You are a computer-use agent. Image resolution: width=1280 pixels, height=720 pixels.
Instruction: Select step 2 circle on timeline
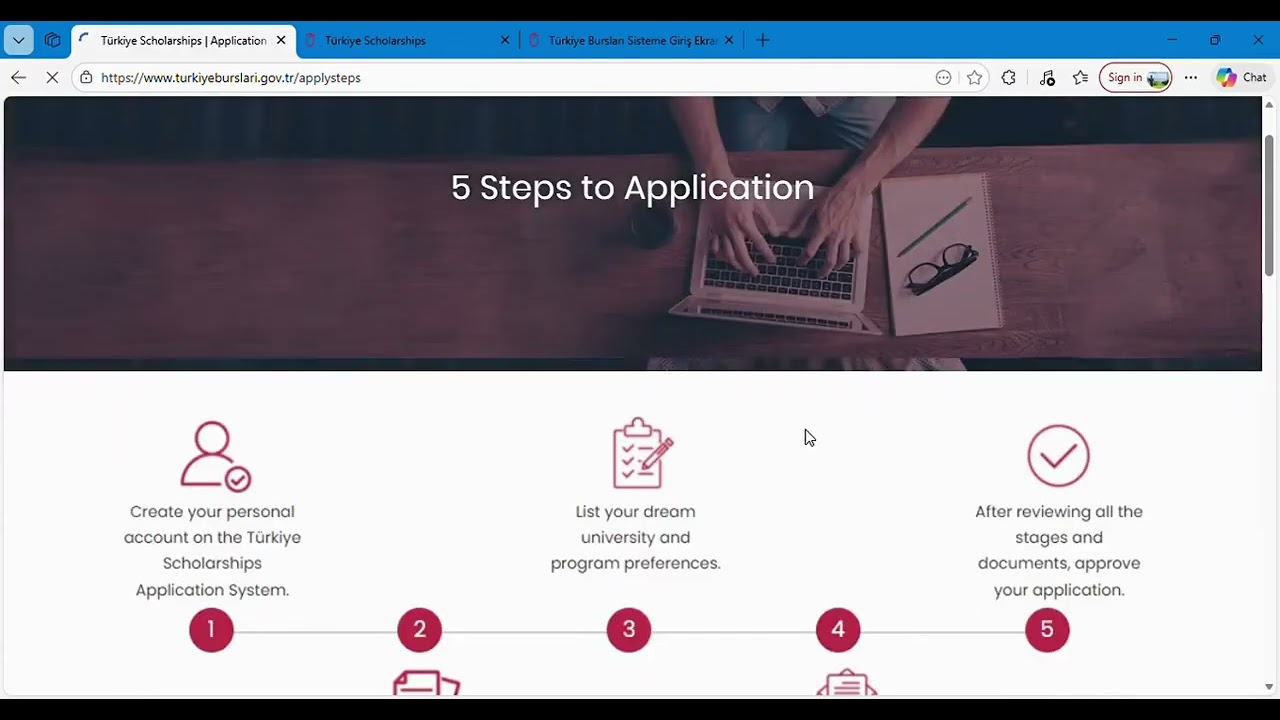click(420, 630)
